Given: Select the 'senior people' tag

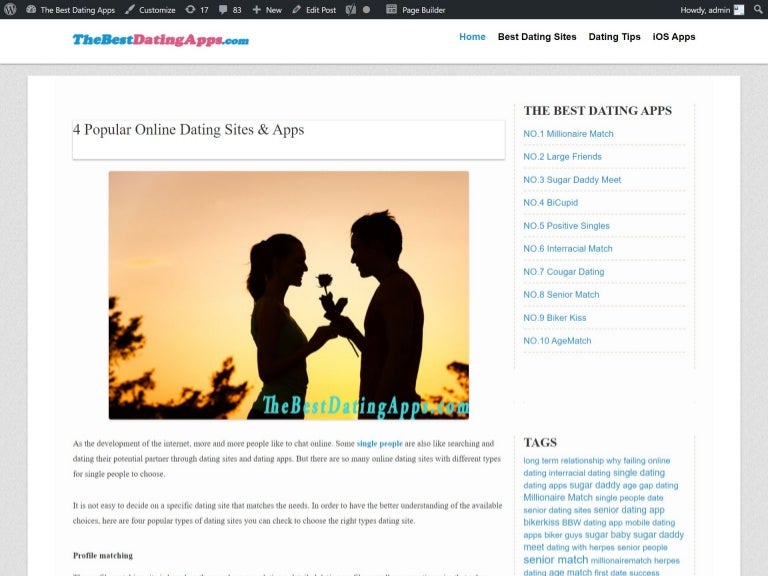Looking at the screenshot, I should 642,548.
